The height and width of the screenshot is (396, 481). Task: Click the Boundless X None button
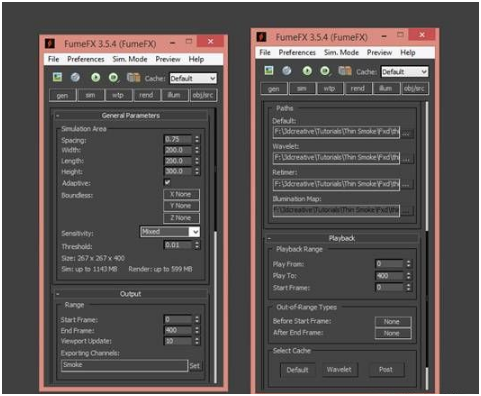coord(181,194)
